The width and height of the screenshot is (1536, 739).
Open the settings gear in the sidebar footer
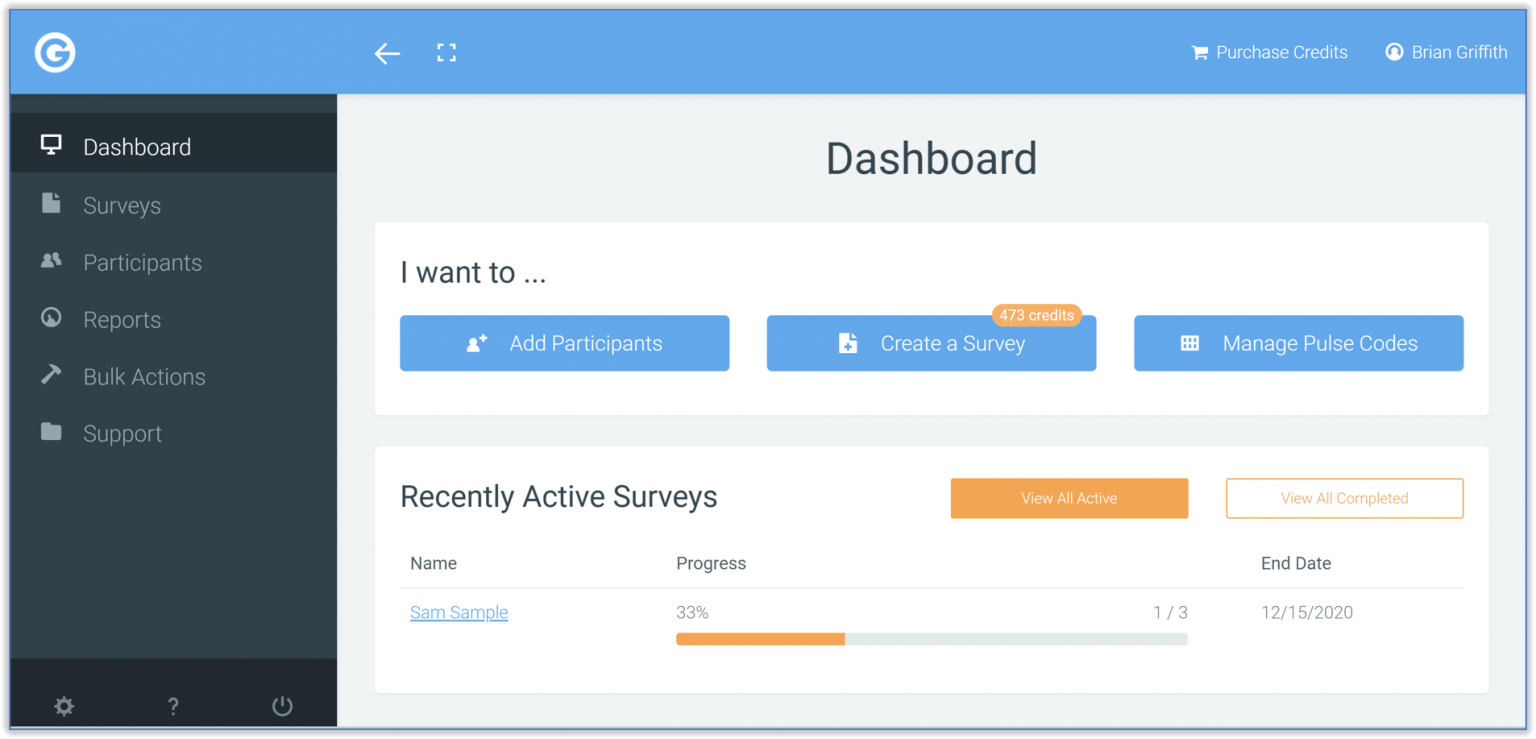pyautogui.click(x=64, y=706)
